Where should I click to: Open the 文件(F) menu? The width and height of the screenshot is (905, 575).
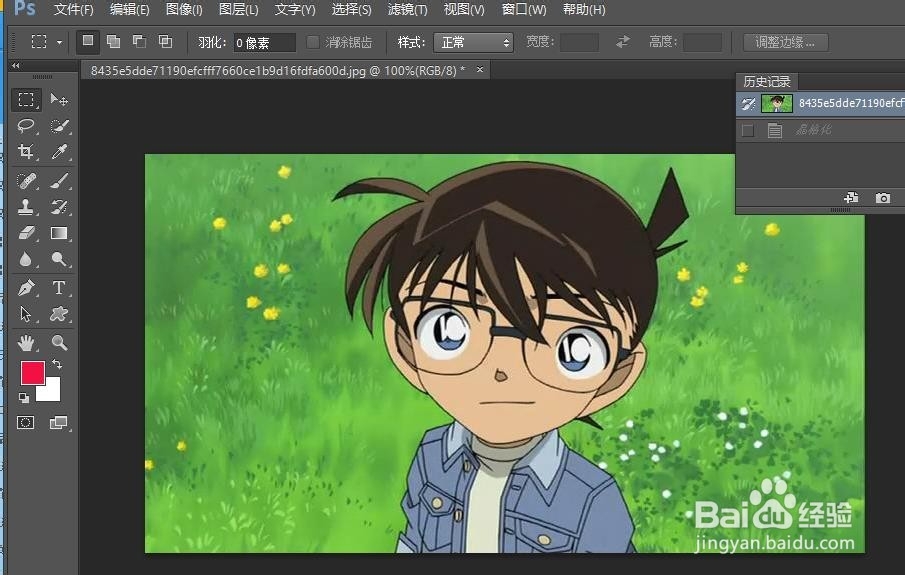(x=74, y=9)
